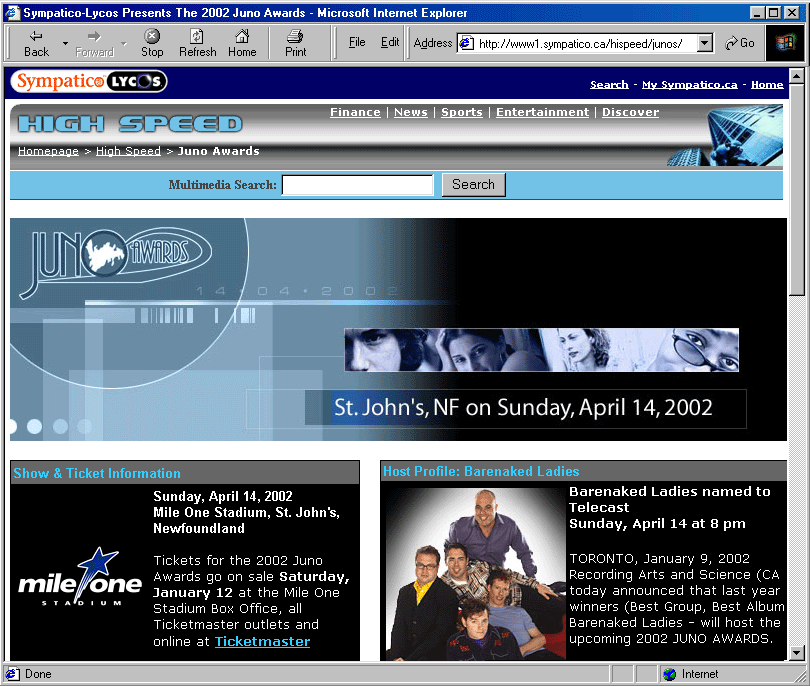
Task: Maximize the Internet Explorer window
Action: pos(773,12)
